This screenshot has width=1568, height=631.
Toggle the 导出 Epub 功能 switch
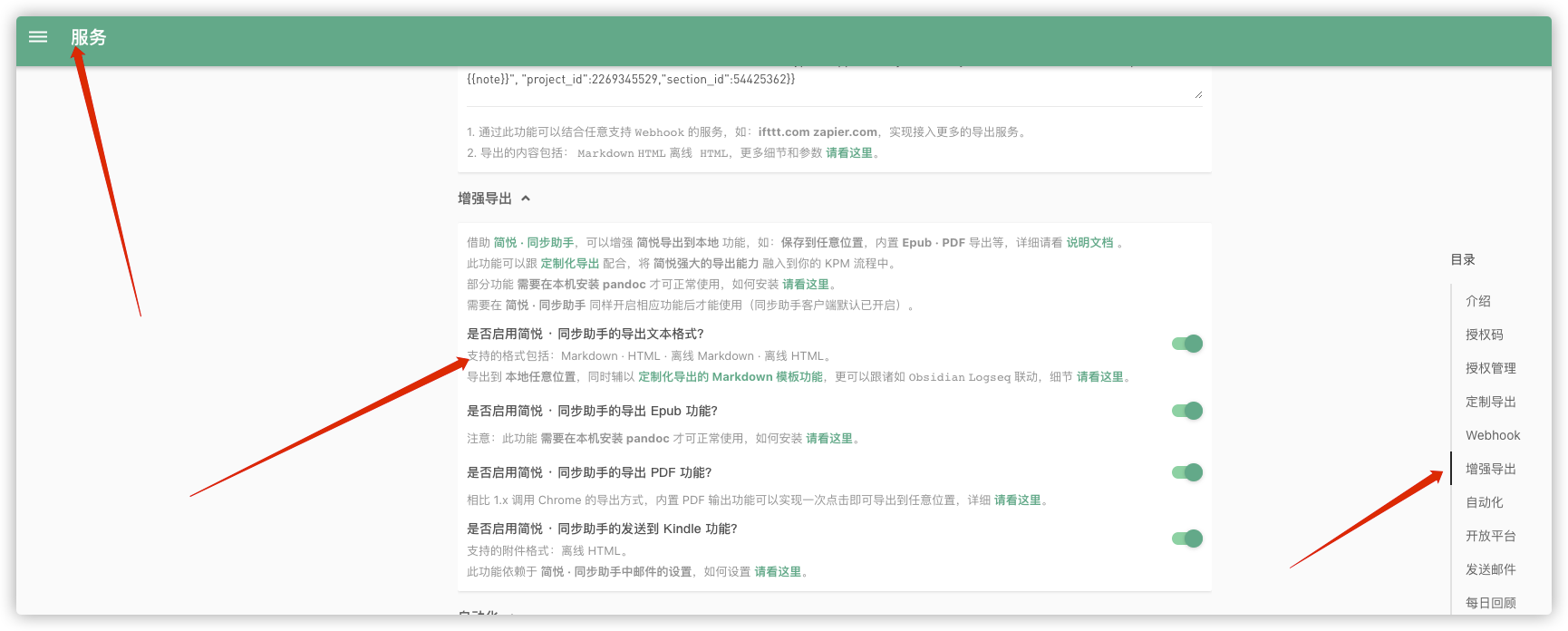click(1187, 411)
